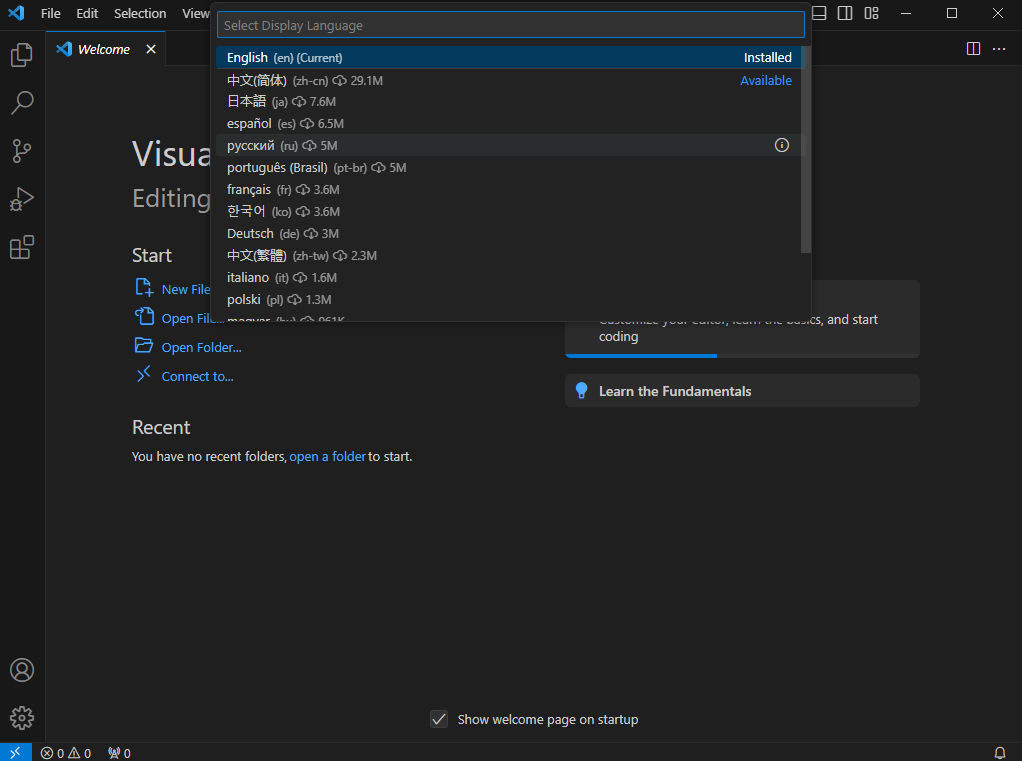This screenshot has height=761, width=1022.
Task: Open the Explorer view in activity bar
Action: point(22,55)
